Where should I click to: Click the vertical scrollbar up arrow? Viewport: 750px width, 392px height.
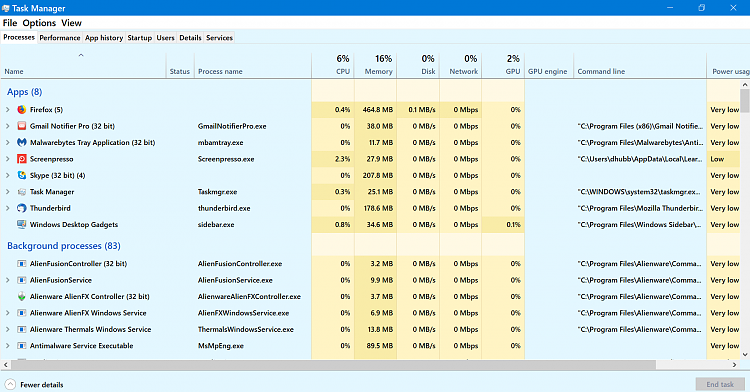(745, 84)
